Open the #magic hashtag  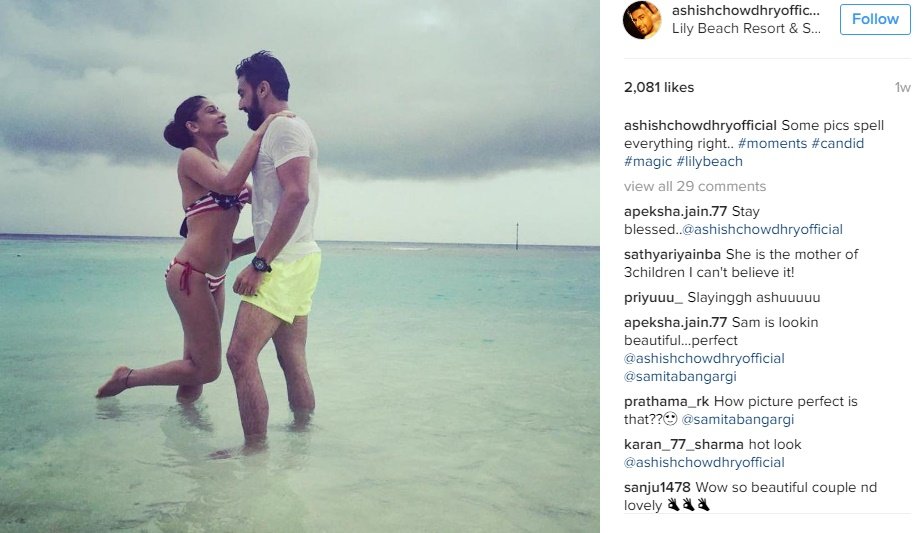[x=648, y=162]
